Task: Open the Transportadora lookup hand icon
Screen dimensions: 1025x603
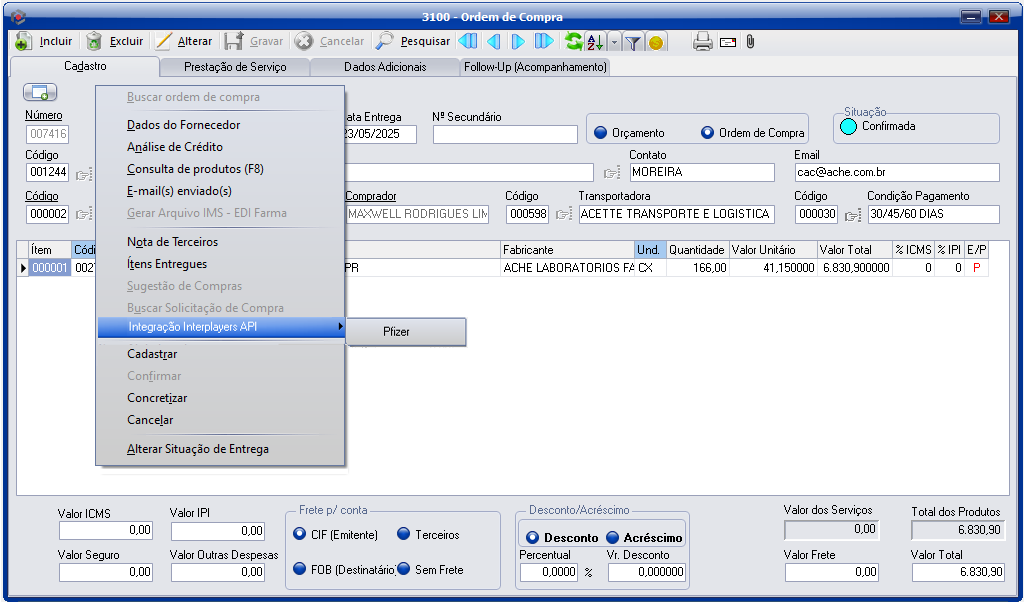Action: pos(564,214)
